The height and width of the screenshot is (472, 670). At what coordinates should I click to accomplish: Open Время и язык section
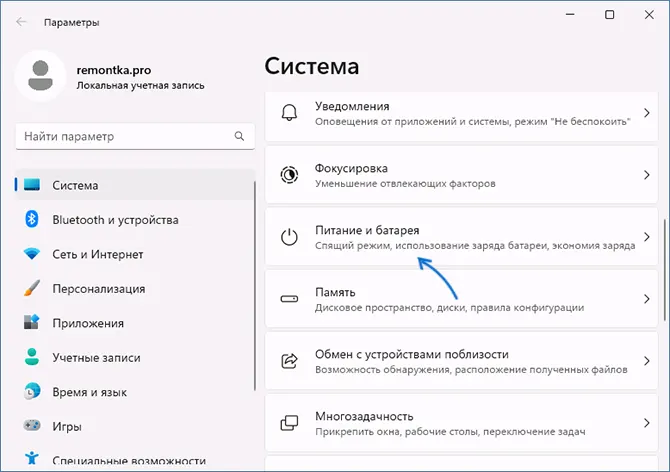[135, 392]
